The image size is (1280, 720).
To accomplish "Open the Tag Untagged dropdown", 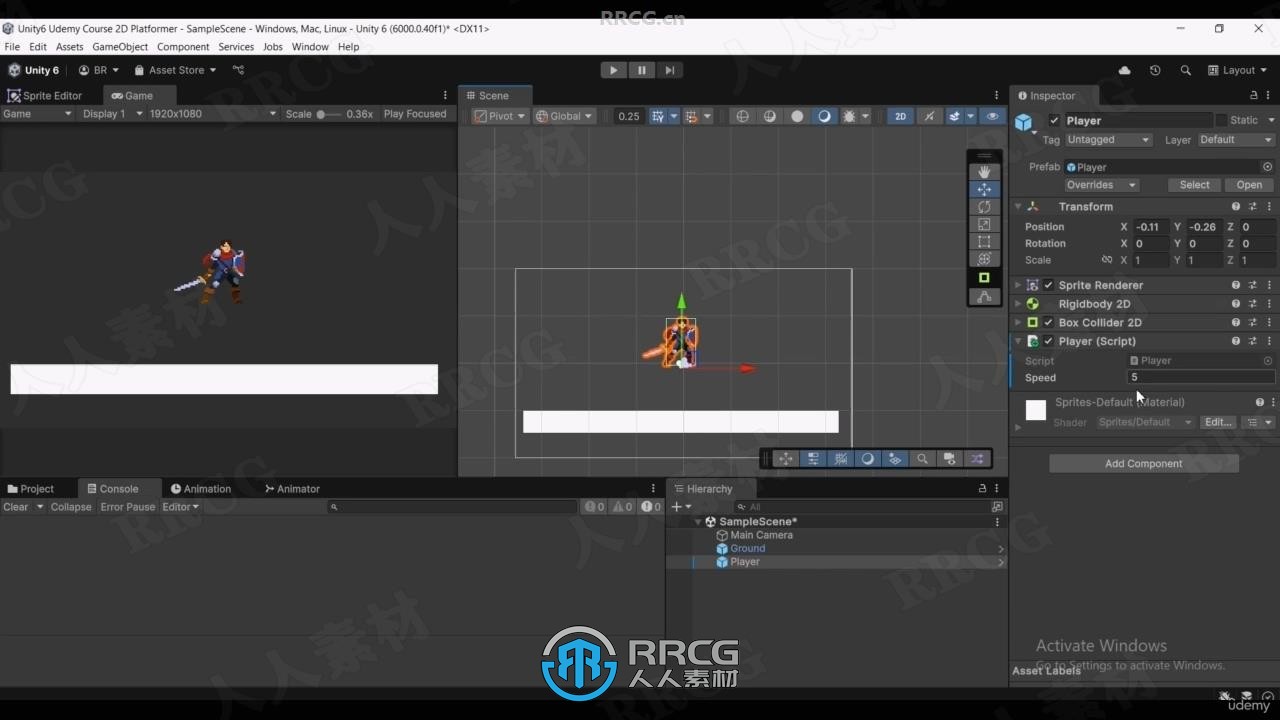I will click(x=1108, y=140).
